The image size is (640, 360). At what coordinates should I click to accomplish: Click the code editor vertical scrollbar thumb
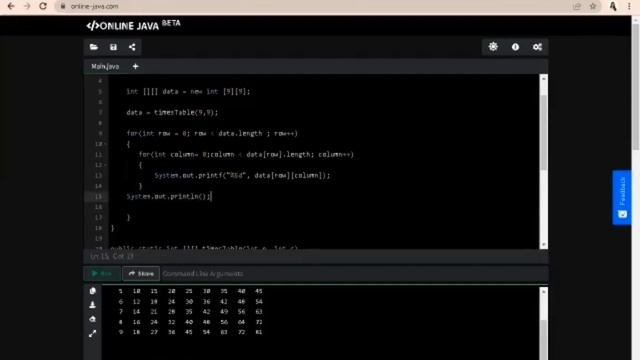click(544, 132)
